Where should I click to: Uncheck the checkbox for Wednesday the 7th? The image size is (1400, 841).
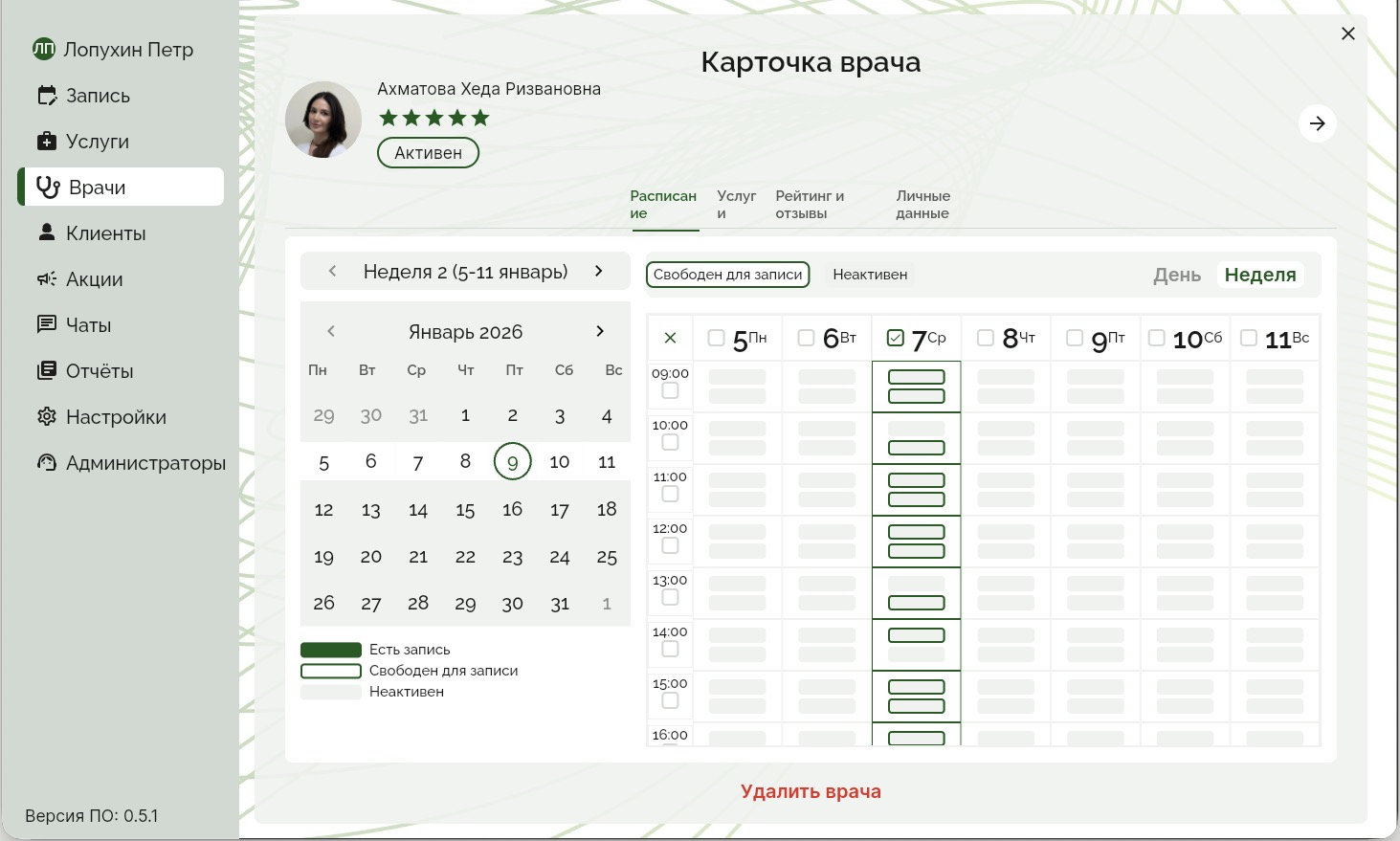896,337
